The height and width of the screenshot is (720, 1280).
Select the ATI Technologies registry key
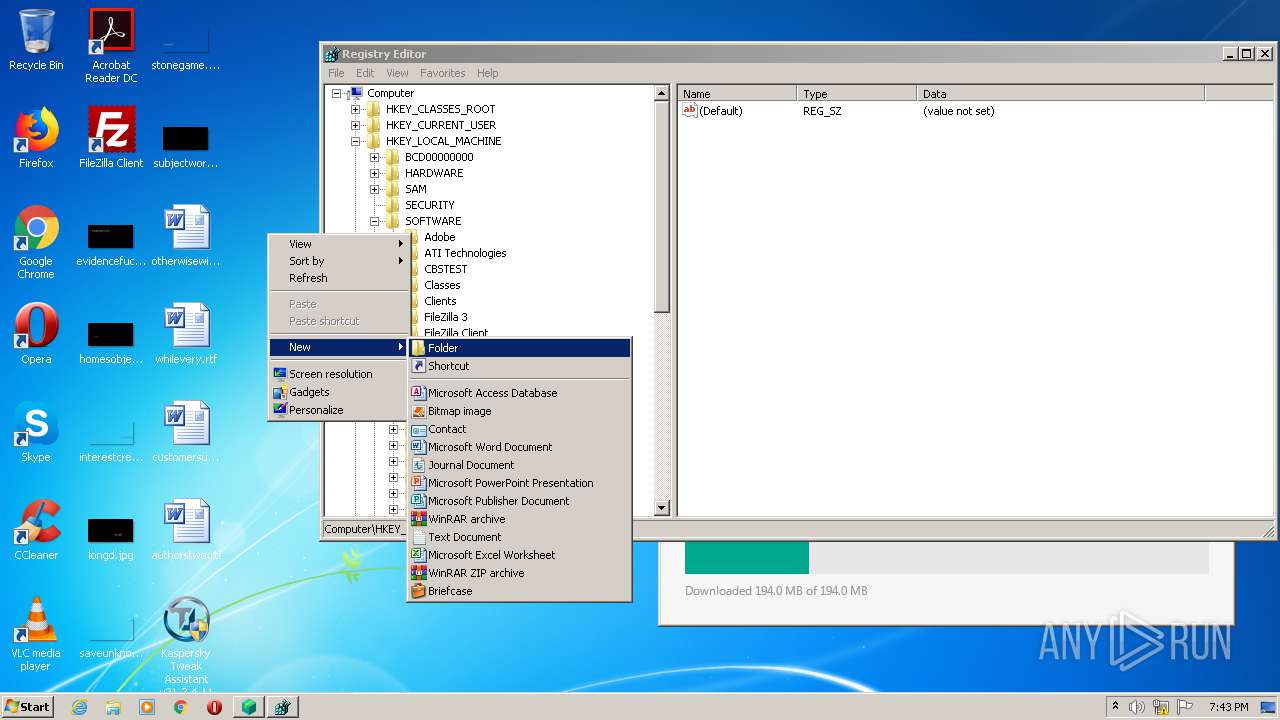[465, 253]
